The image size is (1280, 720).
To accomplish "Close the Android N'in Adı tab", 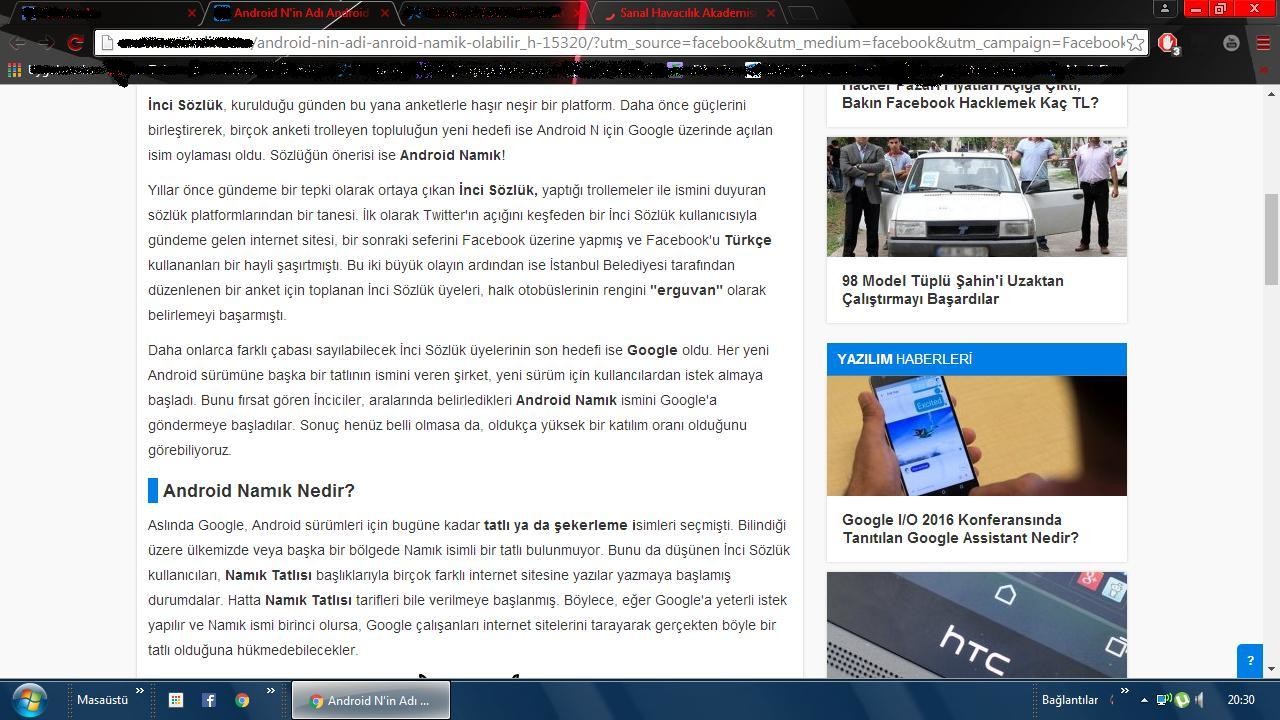I will (x=385, y=13).
